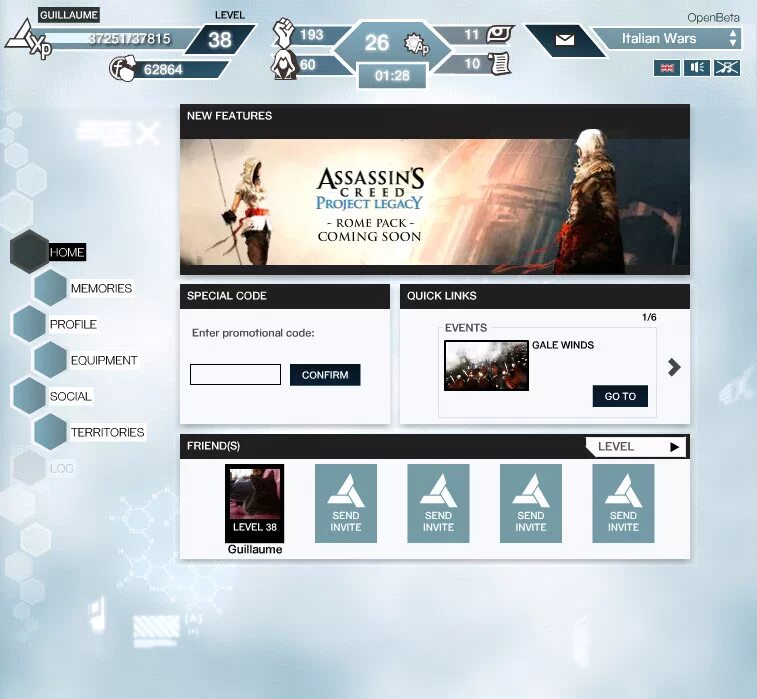This screenshot has height=699, width=757.
Task: Click the 37251737815 XP progress bar
Action: tap(120, 39)
